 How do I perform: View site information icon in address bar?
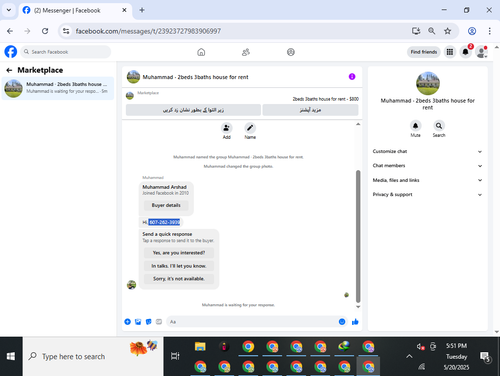66,31
